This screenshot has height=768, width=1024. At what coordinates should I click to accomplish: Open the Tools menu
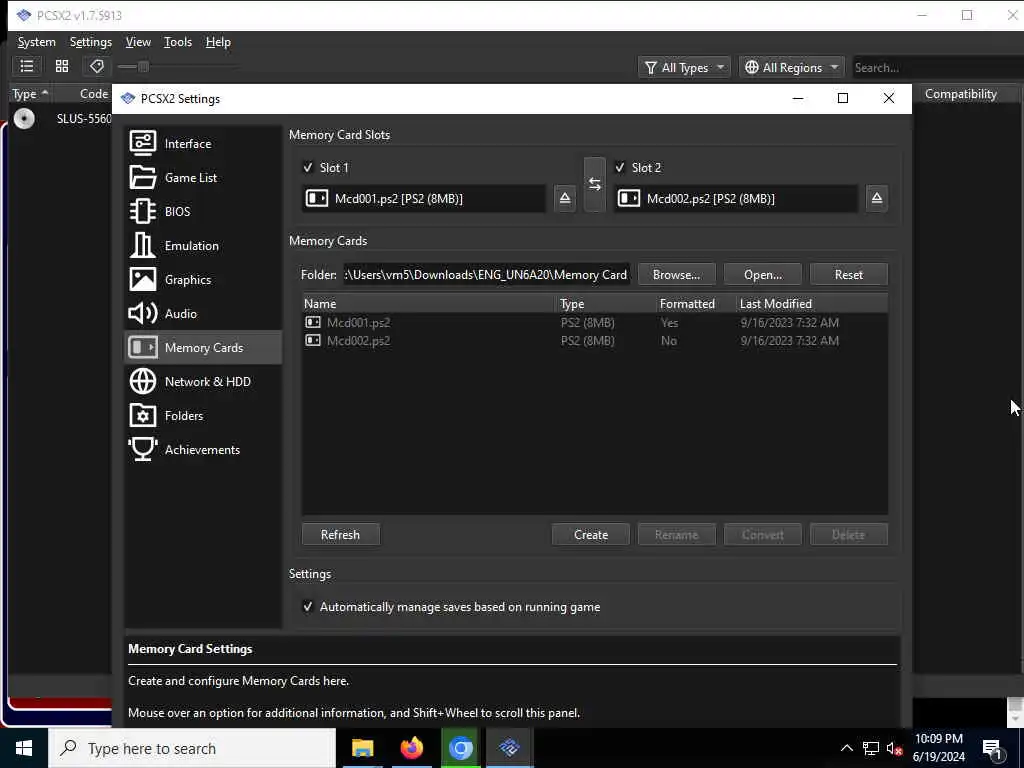178,42
